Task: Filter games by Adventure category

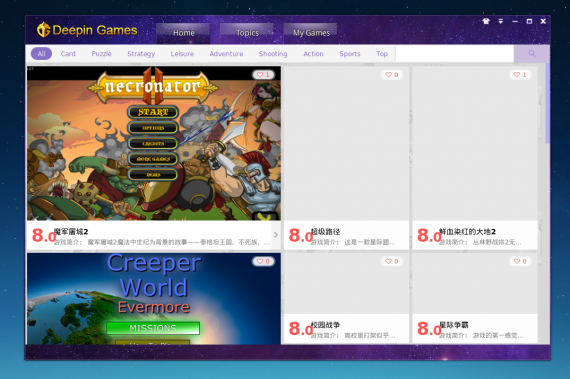Action: coord(226,54)
